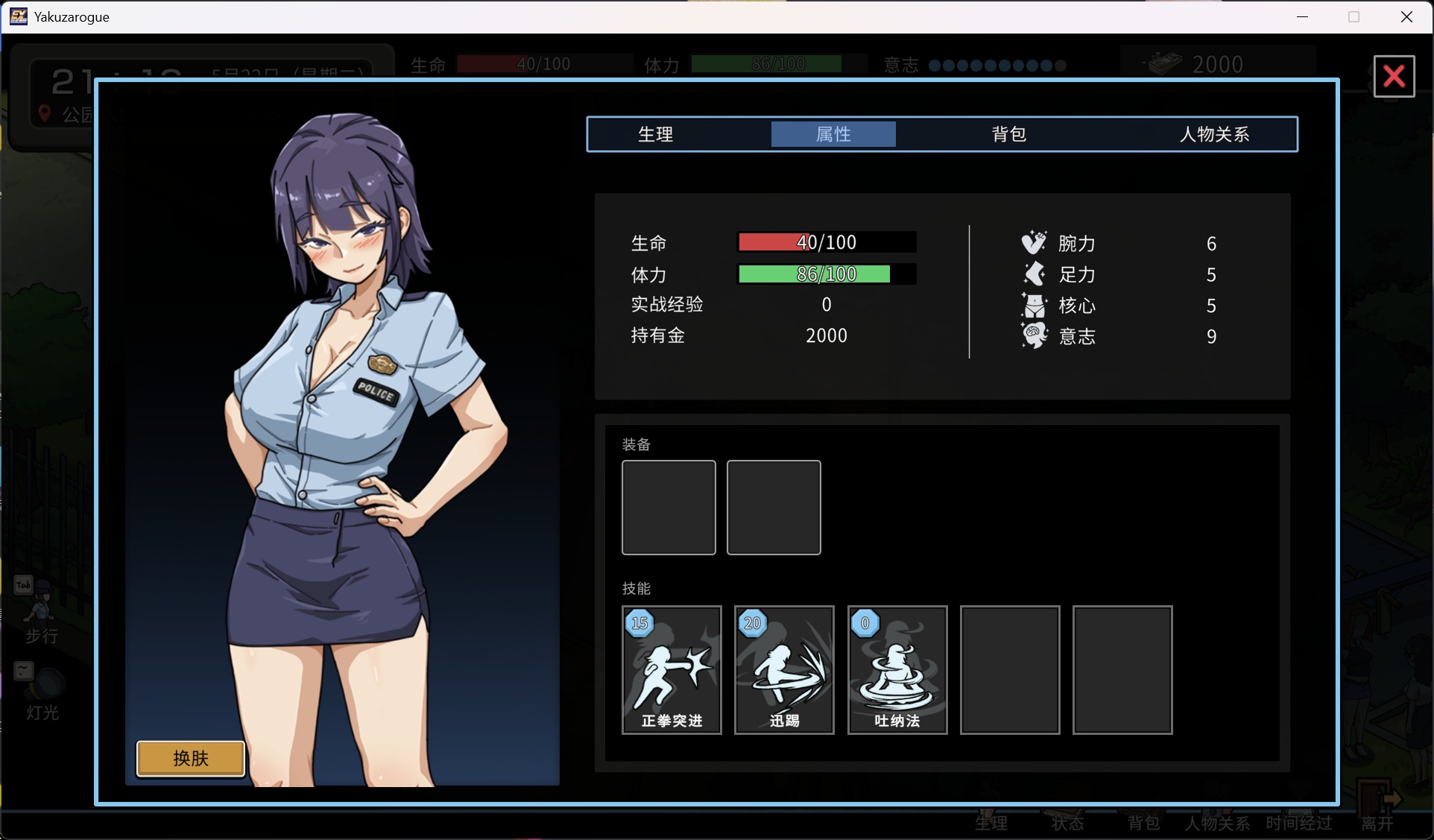Image resolution: width=1434 pixels, height=840 pixels.
Task: Switch to the 背包 tab
Action: [x=1009, y=134]
